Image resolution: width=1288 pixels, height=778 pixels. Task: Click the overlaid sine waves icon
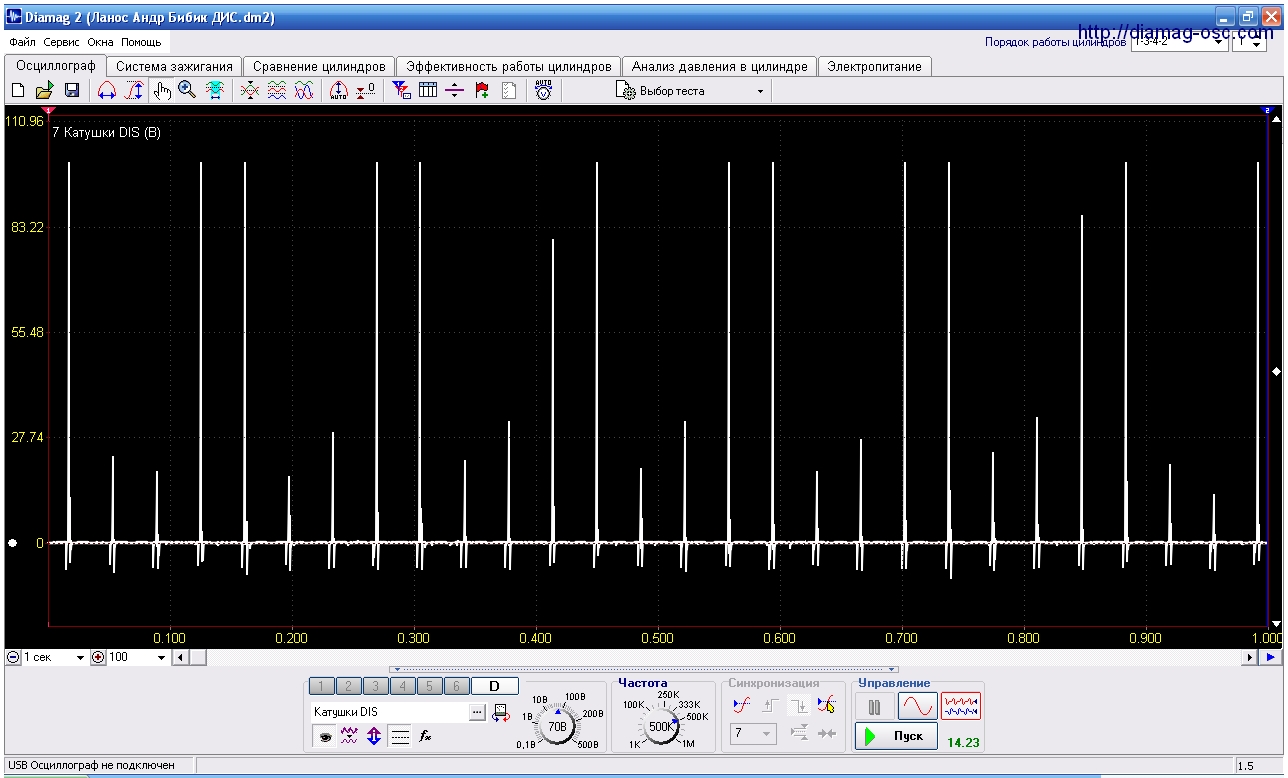(304, 91)
